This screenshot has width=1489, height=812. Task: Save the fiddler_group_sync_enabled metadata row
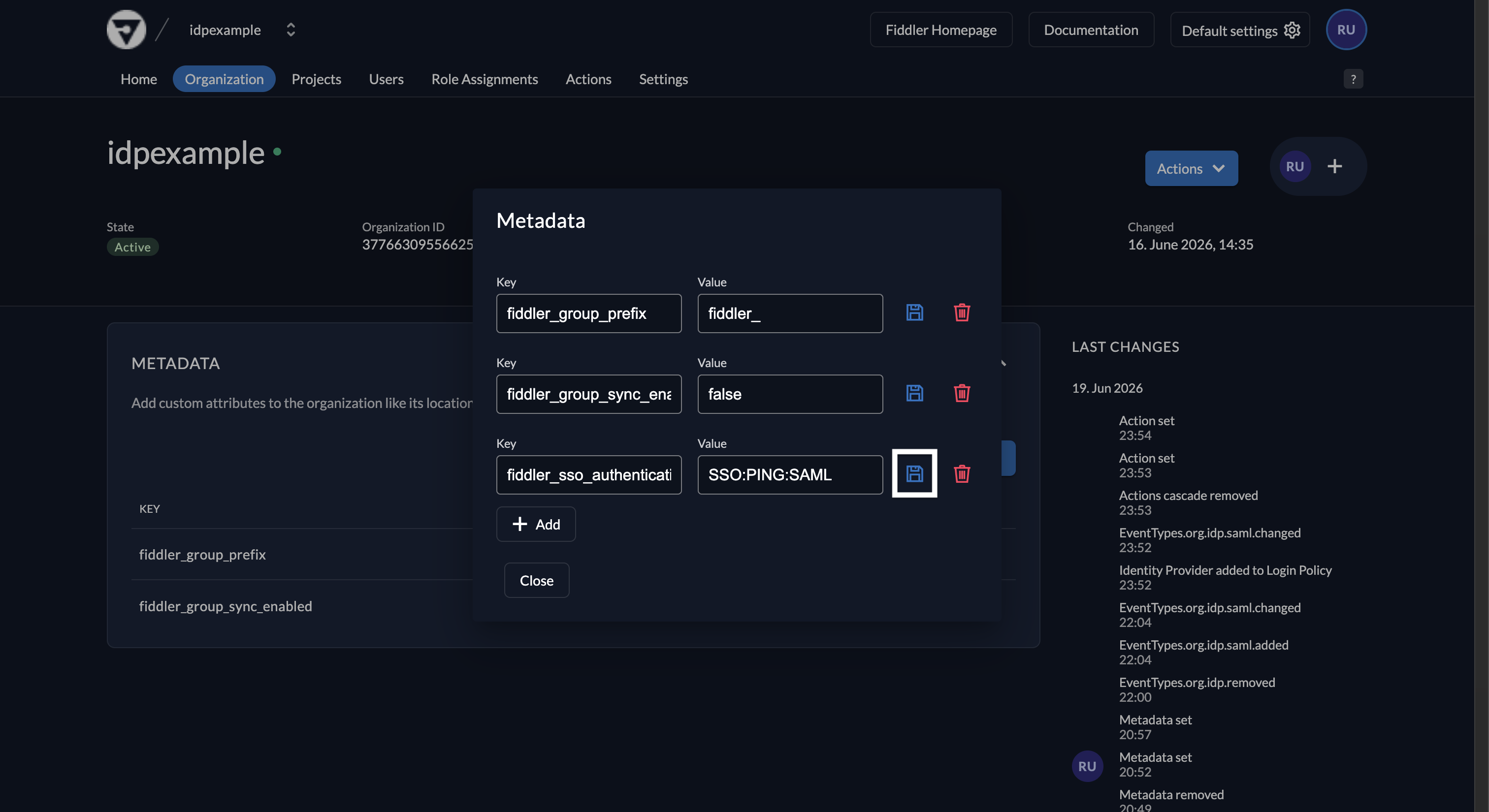[x=914, y=393]
